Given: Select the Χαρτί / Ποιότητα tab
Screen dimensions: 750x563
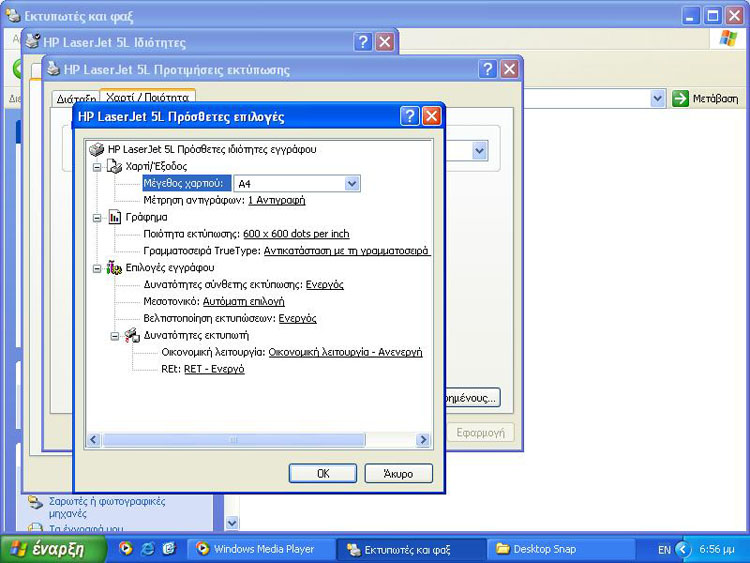Looking at the screenshot, I should coord(147,97).
